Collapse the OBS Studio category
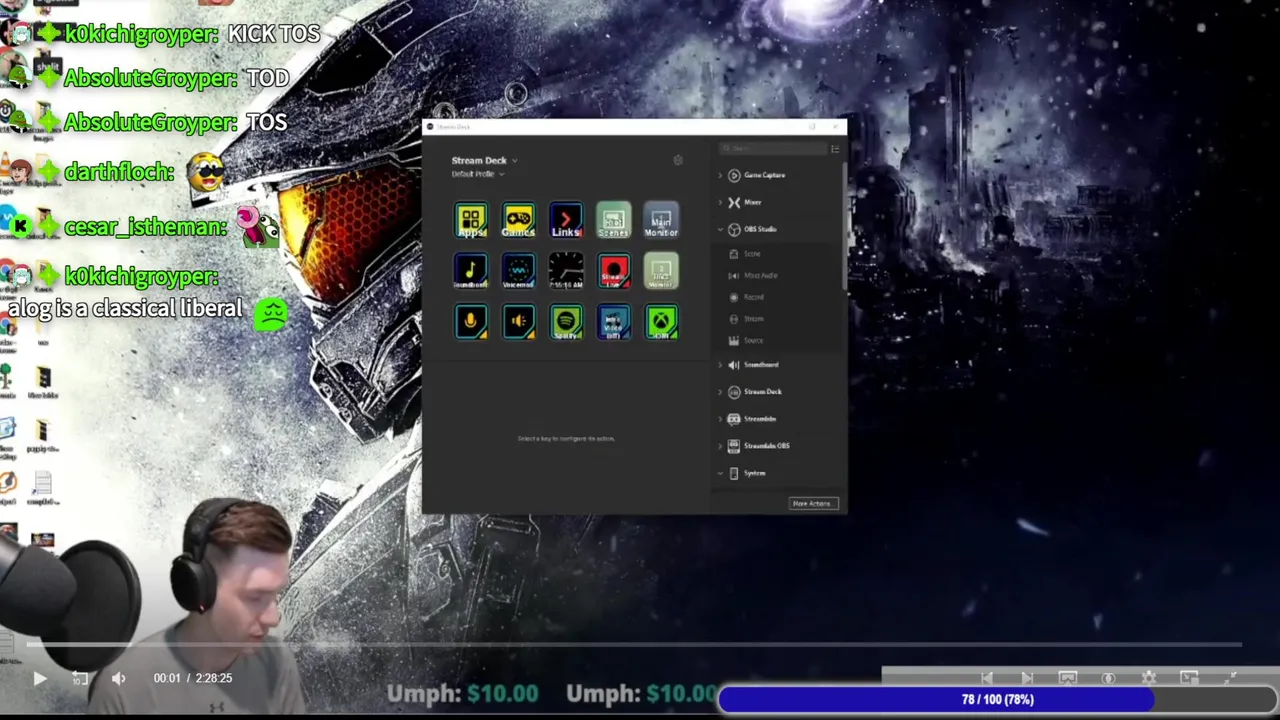Image resolution: width=1280 pixels, height=720 pixels. (720, 229)
